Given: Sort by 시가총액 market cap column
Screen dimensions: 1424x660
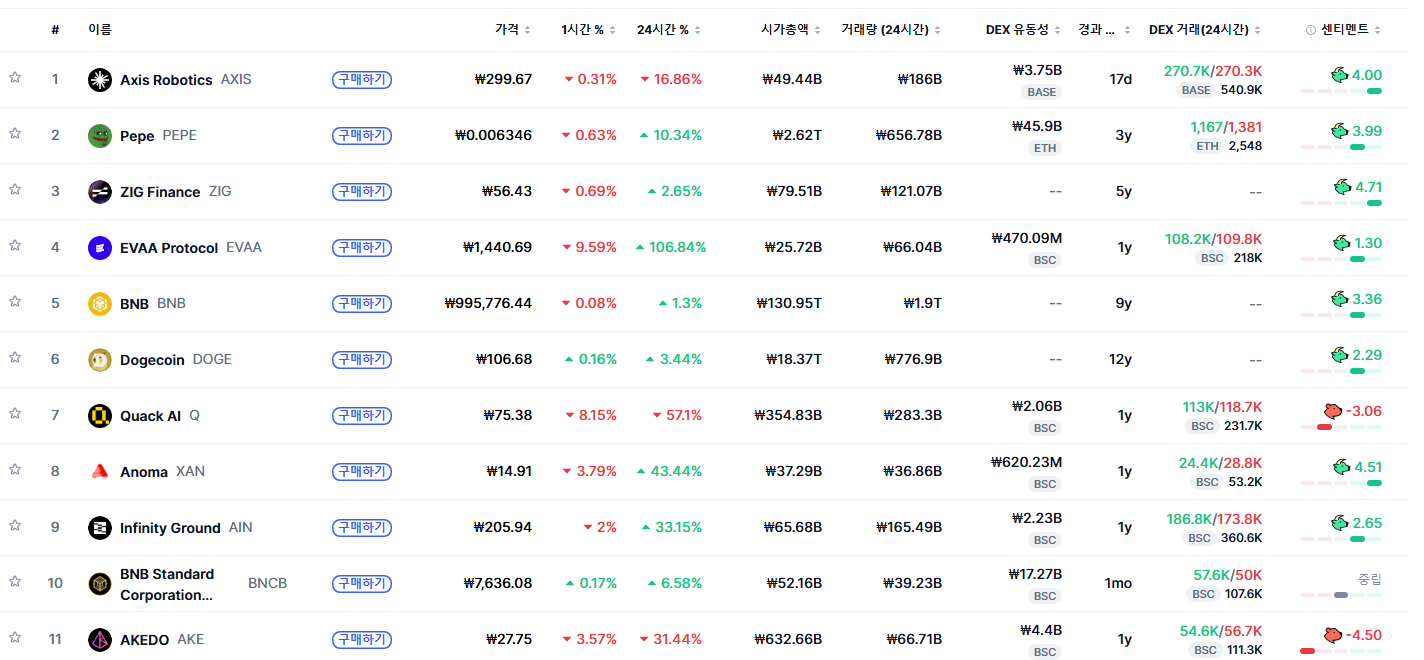Looking at the screenshot, I should click(791, 30).
